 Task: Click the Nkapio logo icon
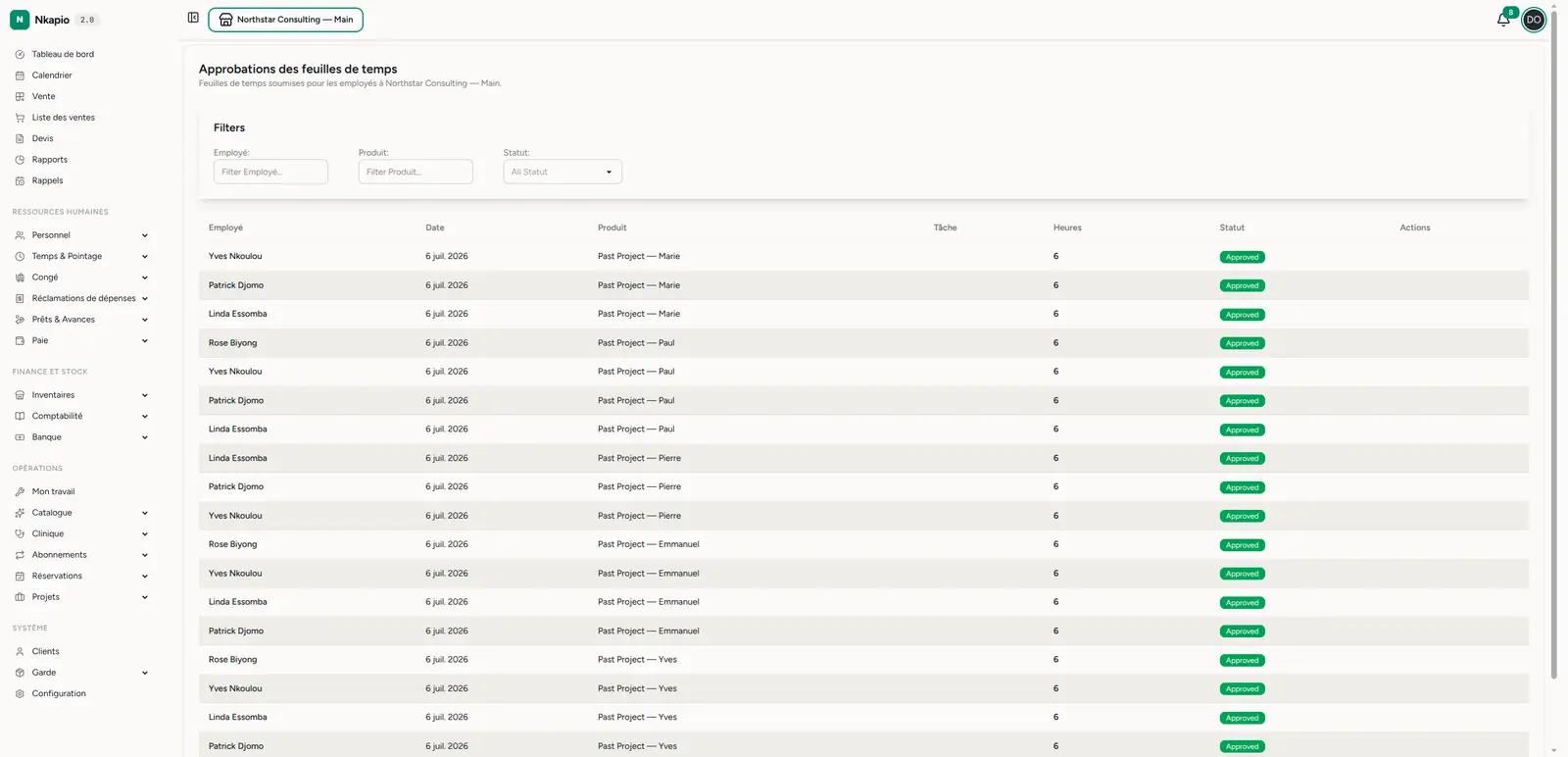point(20,20)
